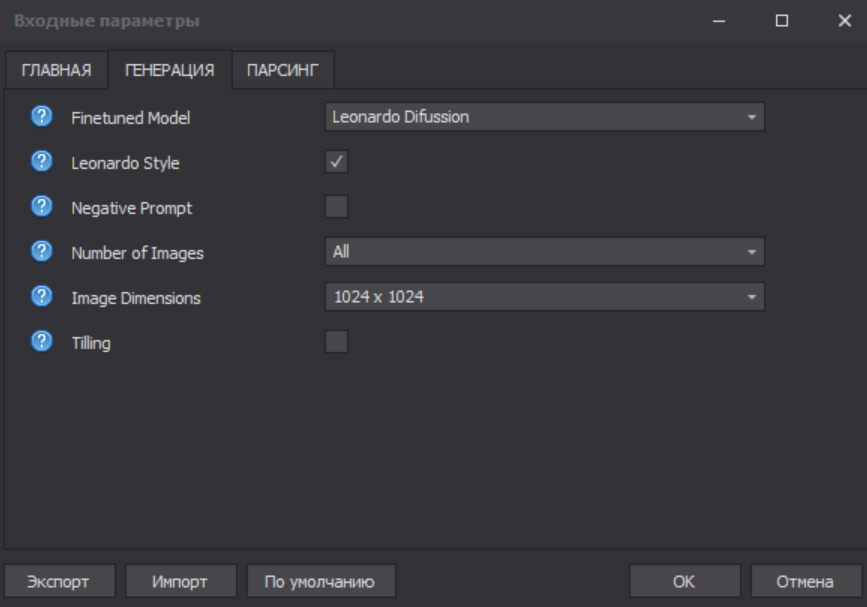Open the Image Dimensions dropdown
The height and width of the screenshot is (607, 867).
[x=545, y=297]
